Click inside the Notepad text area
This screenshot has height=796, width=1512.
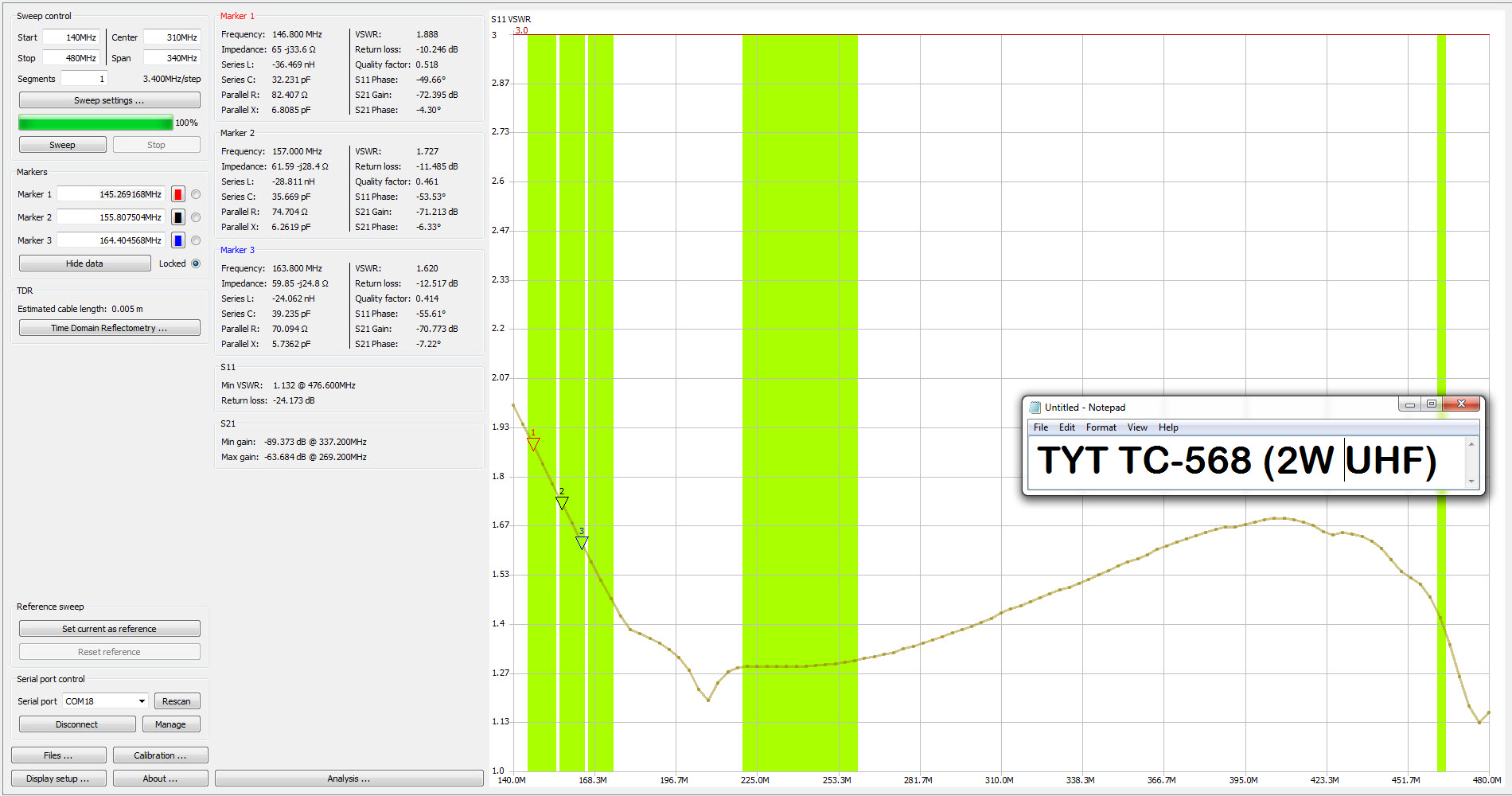[1247, 462]
